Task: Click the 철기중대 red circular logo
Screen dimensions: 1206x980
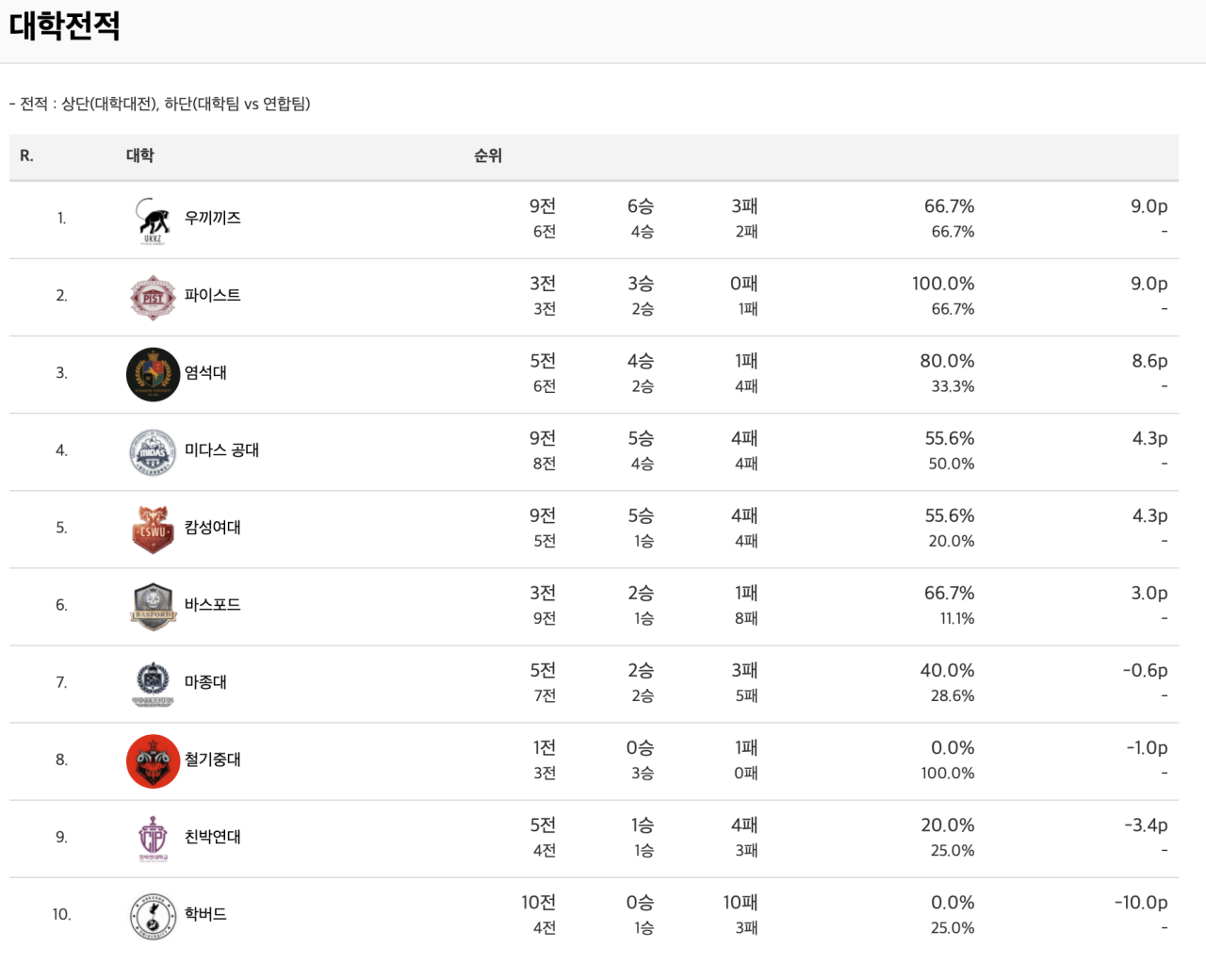Action: 153,760
